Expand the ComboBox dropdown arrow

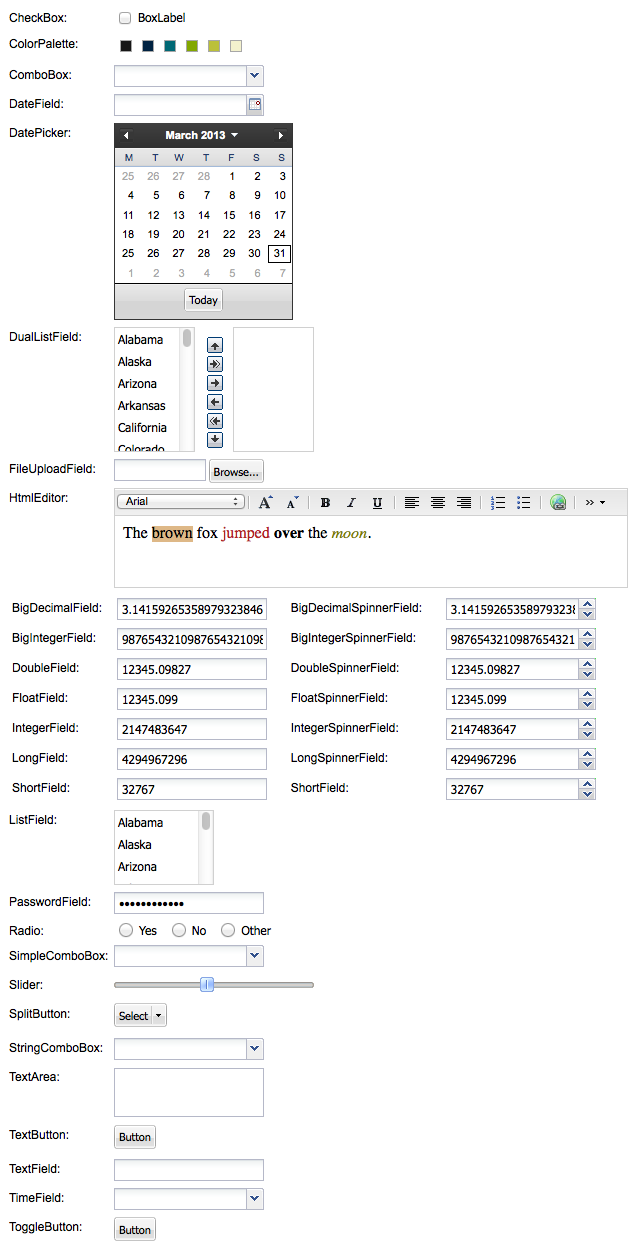click(x=254, y=76)
